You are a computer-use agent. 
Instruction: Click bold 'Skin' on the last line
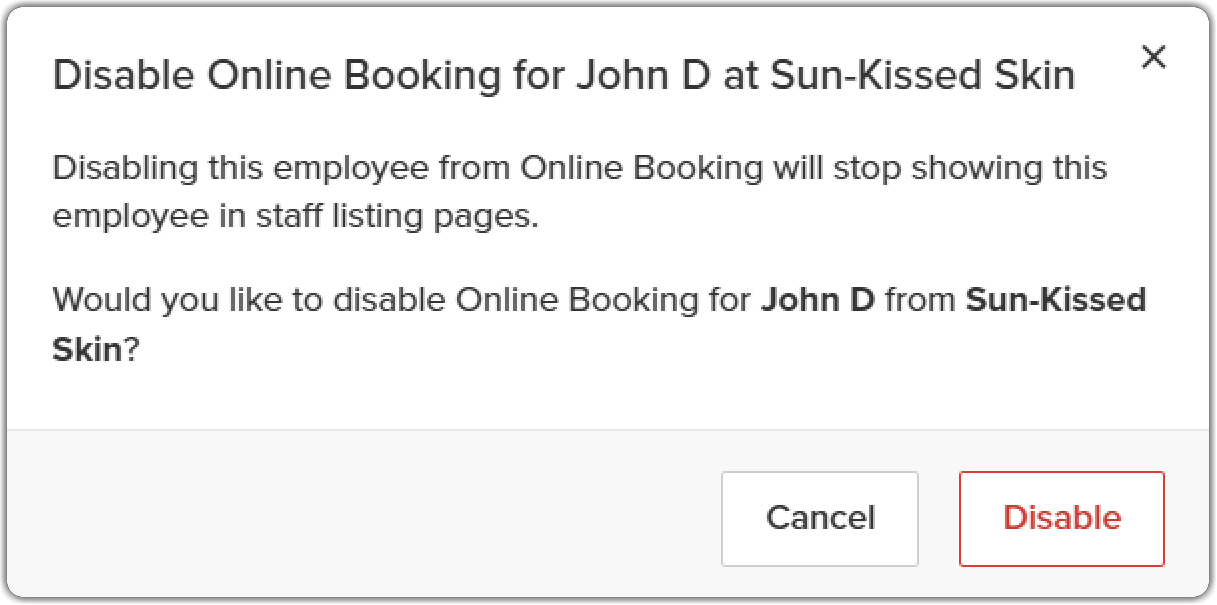click(87, 350)
